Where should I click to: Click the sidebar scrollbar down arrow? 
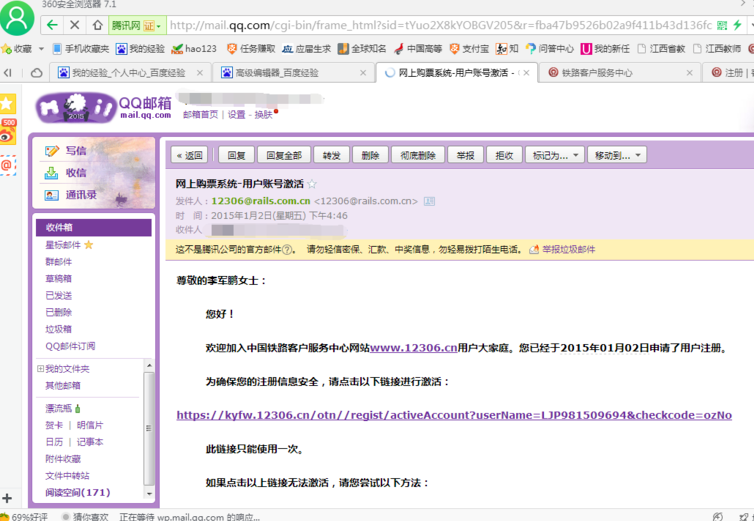click(x=149, y=494)
